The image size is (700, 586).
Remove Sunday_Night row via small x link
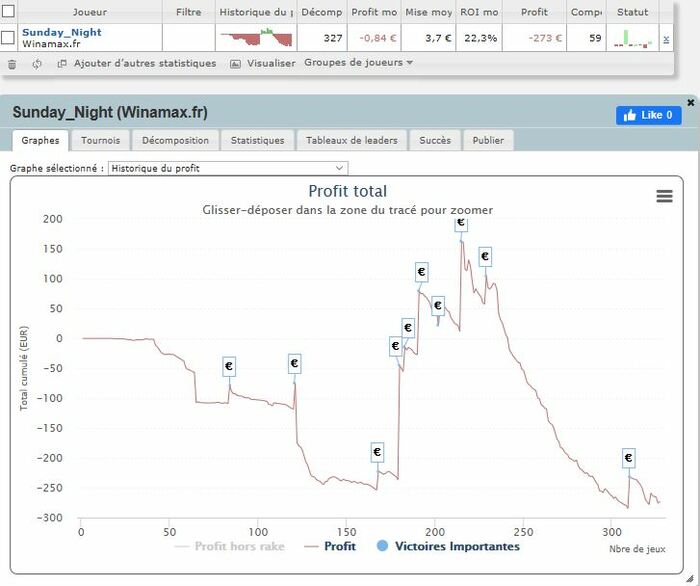(666, 39)
